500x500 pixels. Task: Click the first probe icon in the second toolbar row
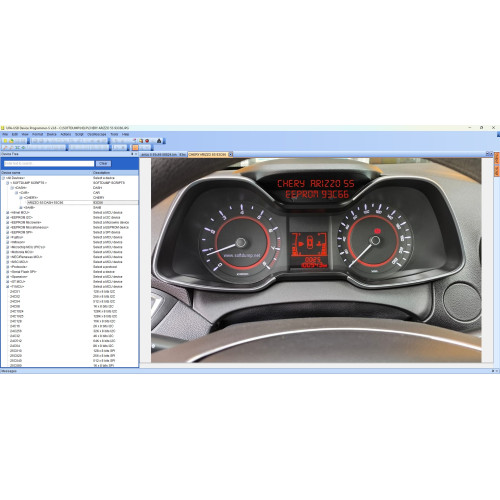(5, 147)
